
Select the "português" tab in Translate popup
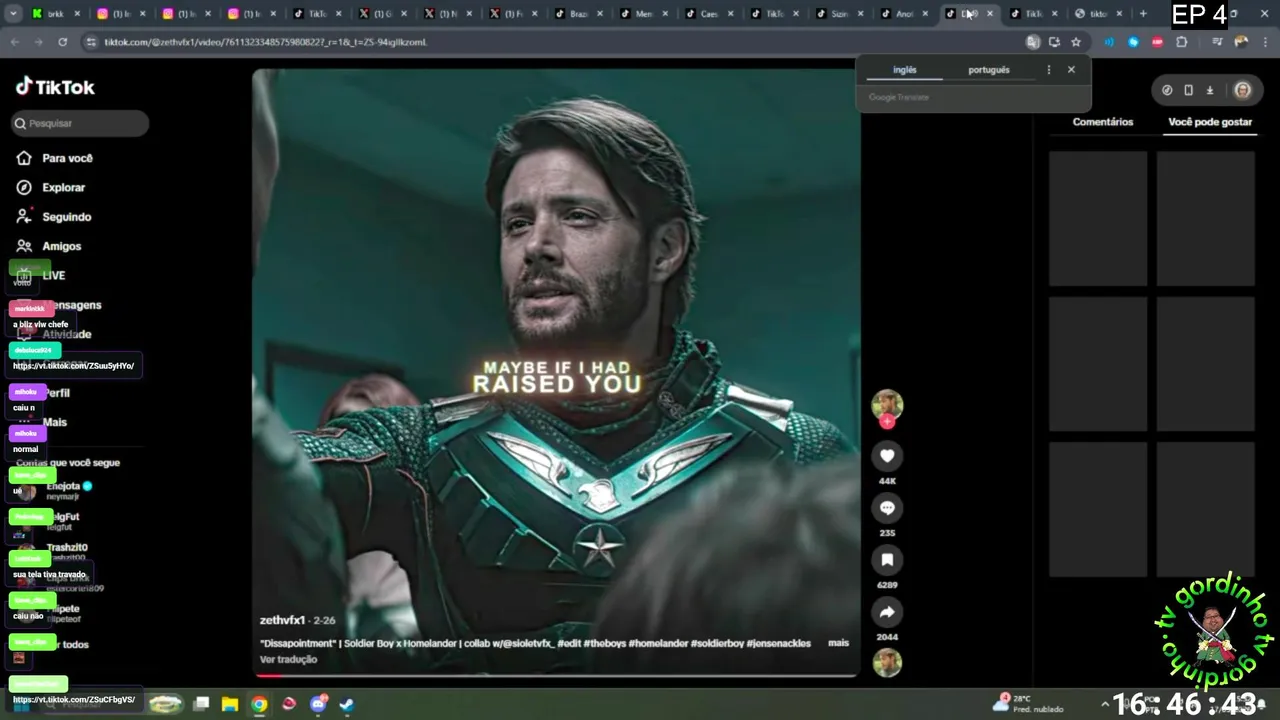pyautogui.click(x=989, y=70)
